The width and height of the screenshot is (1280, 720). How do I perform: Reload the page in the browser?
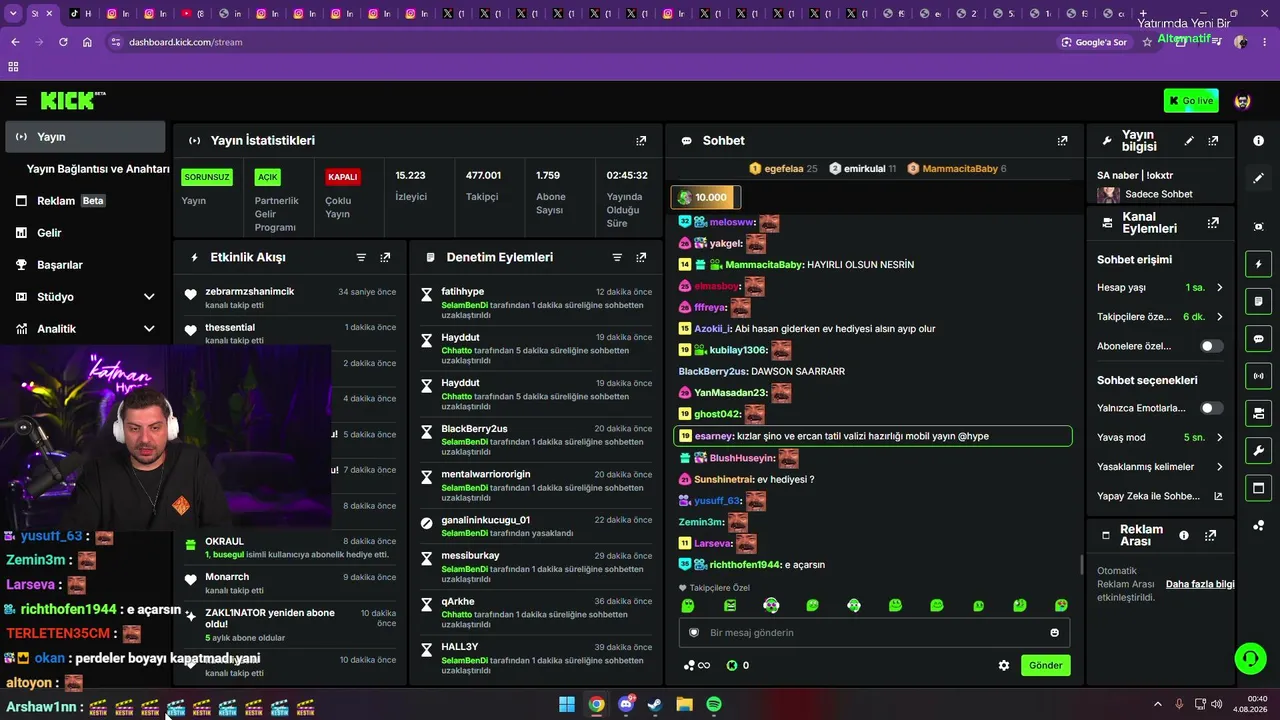(x=63, y=42)
